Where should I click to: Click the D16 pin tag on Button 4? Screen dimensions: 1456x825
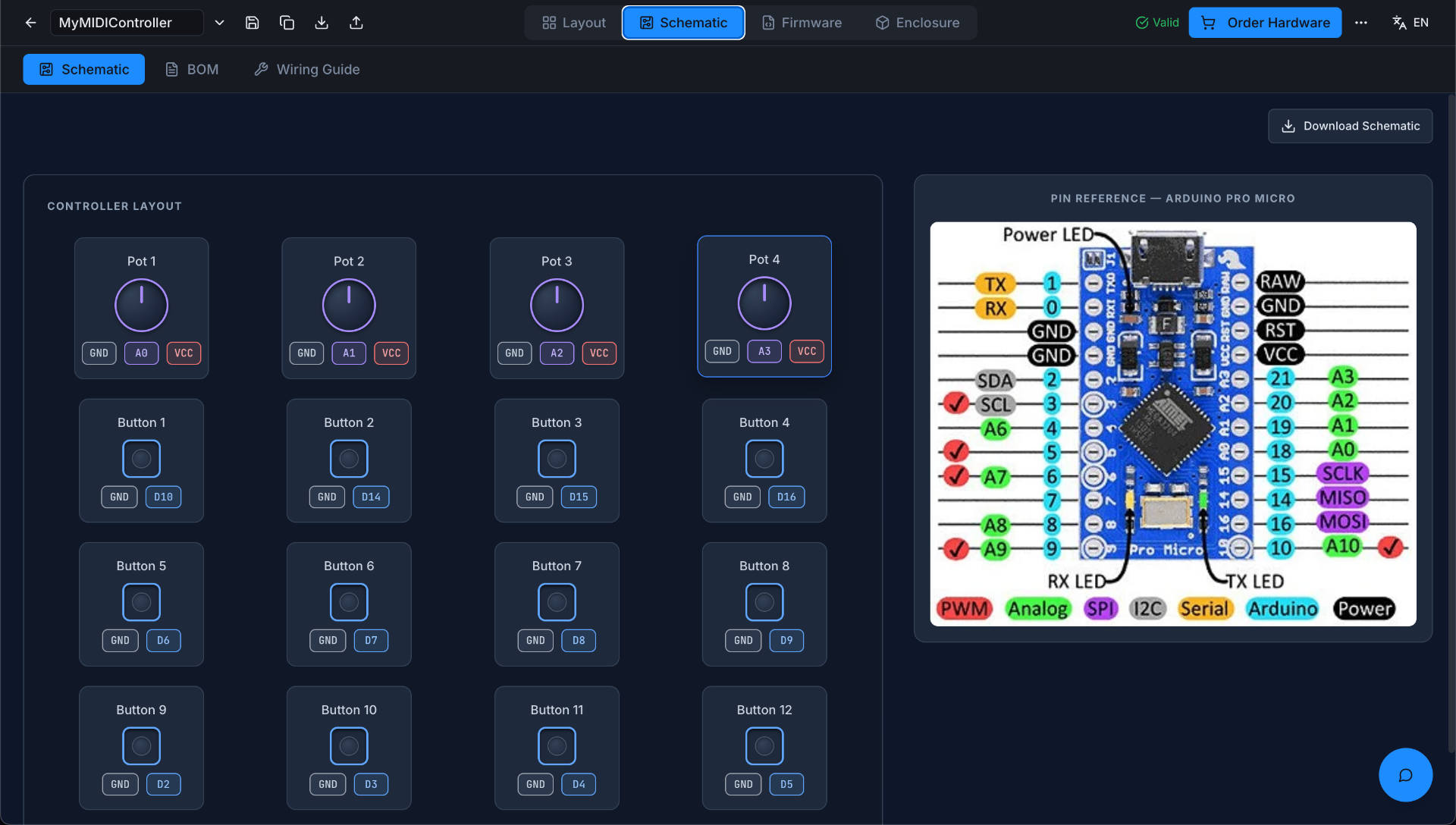point(786,497)
